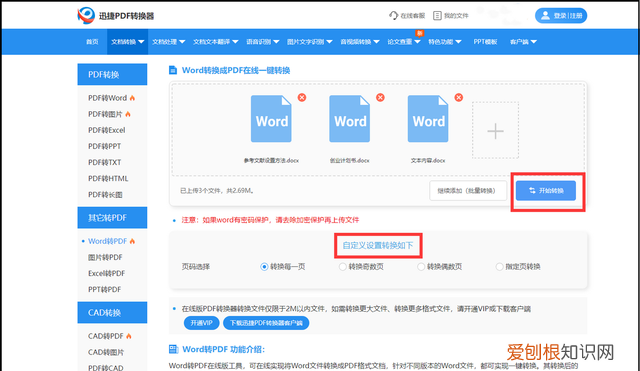Click the 文本内容.docx file name
Image resolution: width=640 pixels, height=371 pixels.
coord(428,160)
